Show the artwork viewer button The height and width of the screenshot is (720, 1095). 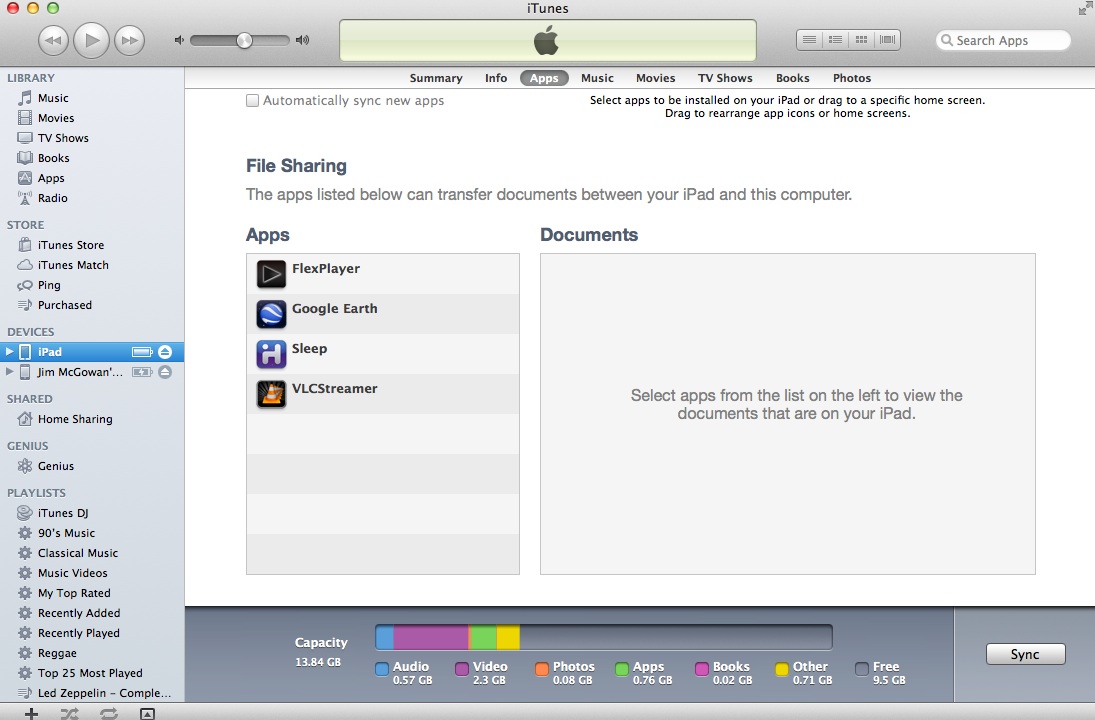tap(147, 713)
